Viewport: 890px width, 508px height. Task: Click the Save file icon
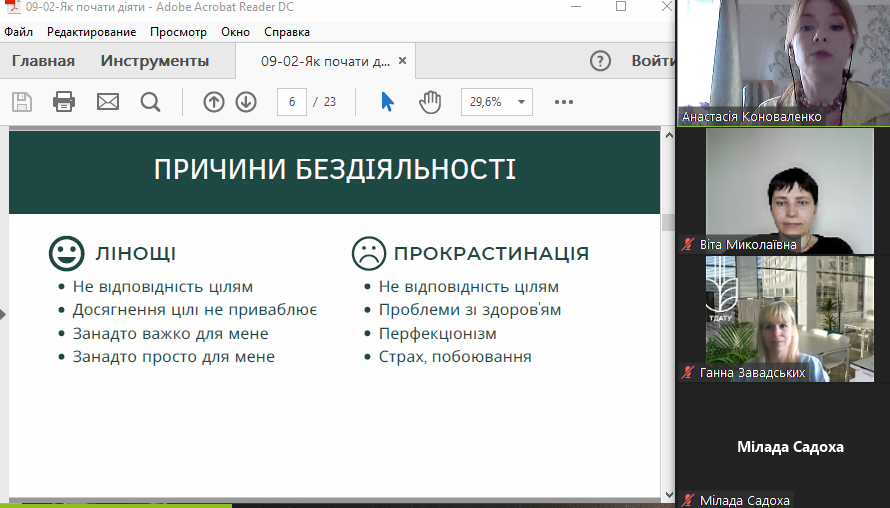point(22,101)
